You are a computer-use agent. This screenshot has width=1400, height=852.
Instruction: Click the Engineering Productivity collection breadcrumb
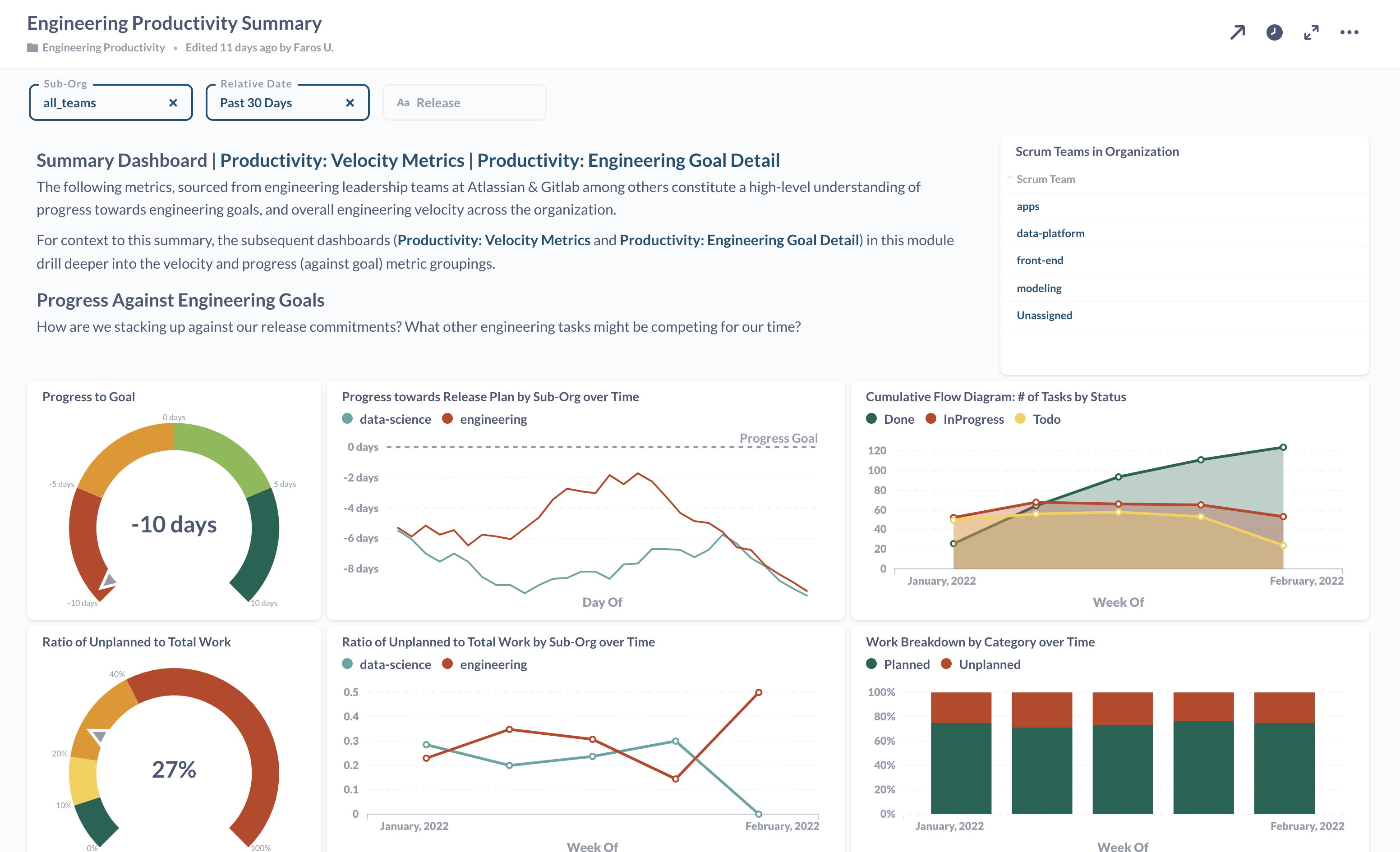103,48
